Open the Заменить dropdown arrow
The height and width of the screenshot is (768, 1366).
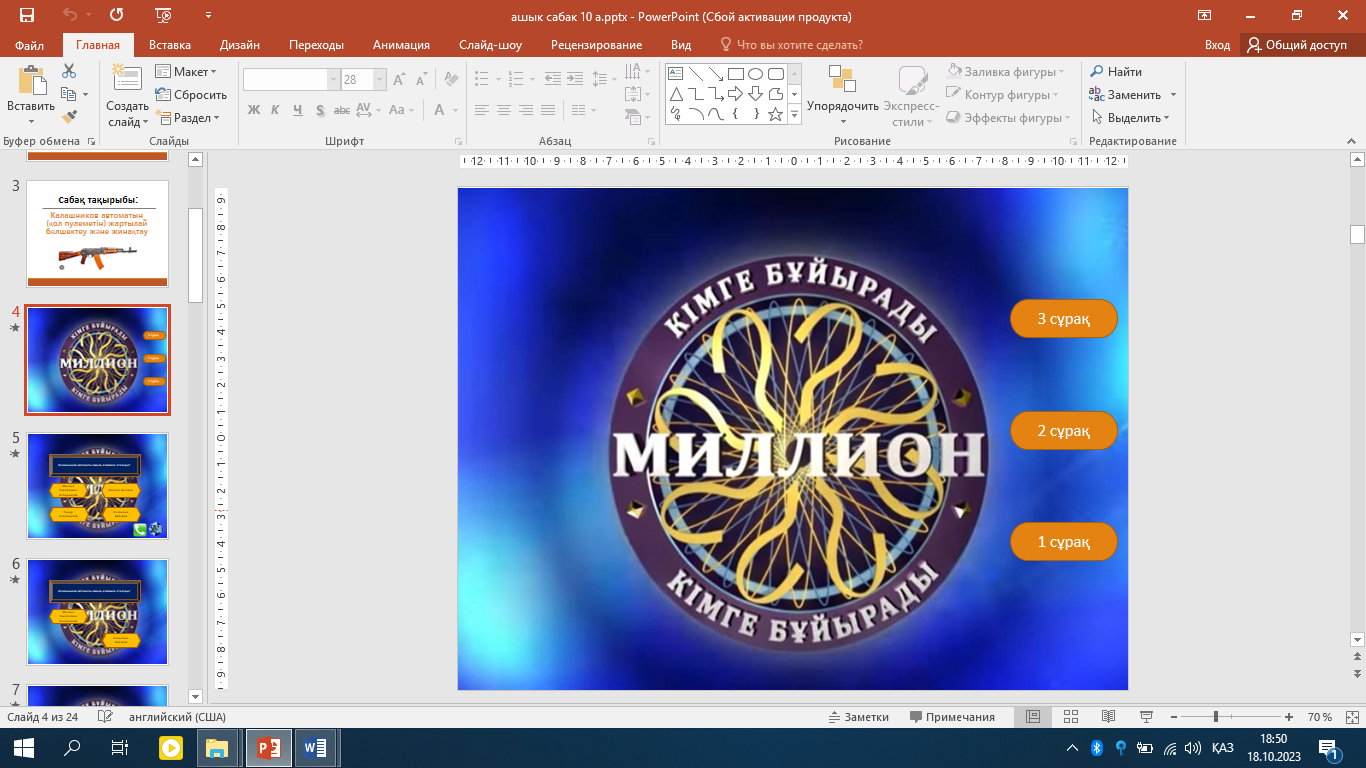1173,95
